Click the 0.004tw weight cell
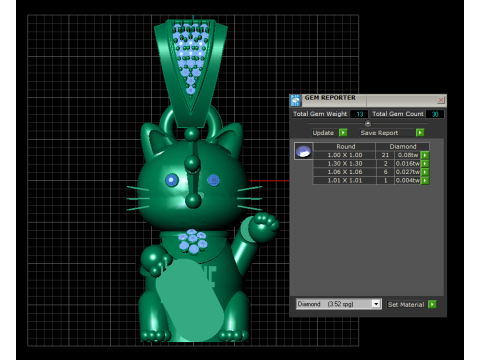 coord(407,181)
